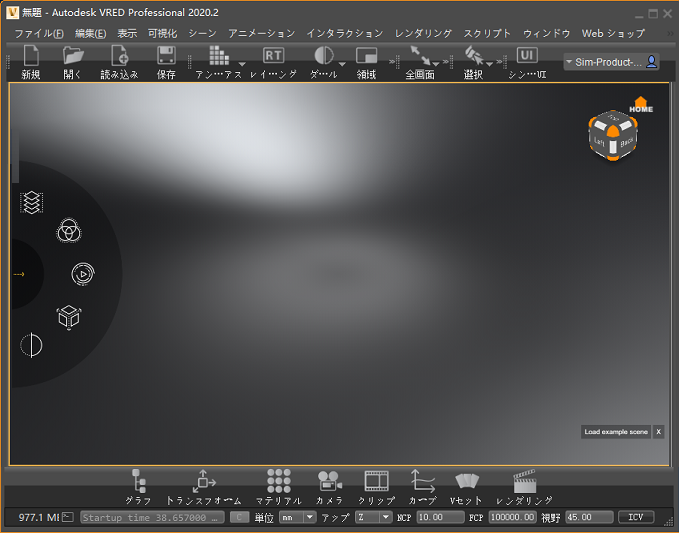The height and width of the screenshot is (533, 679).
Task: Open the トランスフォーム transform panel
Action: tap(204, 488)
